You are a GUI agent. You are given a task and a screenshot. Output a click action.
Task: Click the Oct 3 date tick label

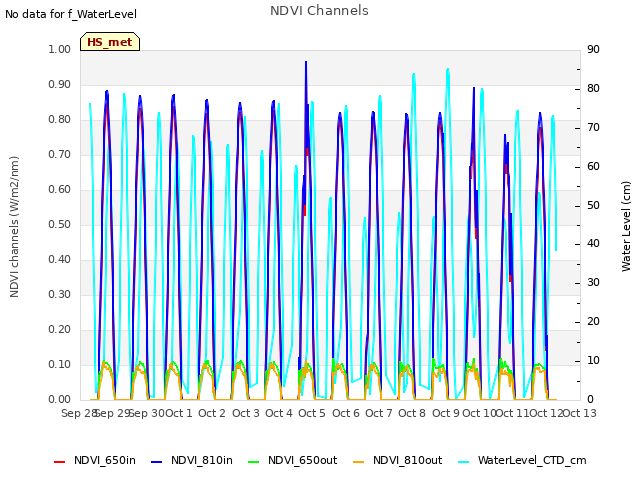(246, 413)
